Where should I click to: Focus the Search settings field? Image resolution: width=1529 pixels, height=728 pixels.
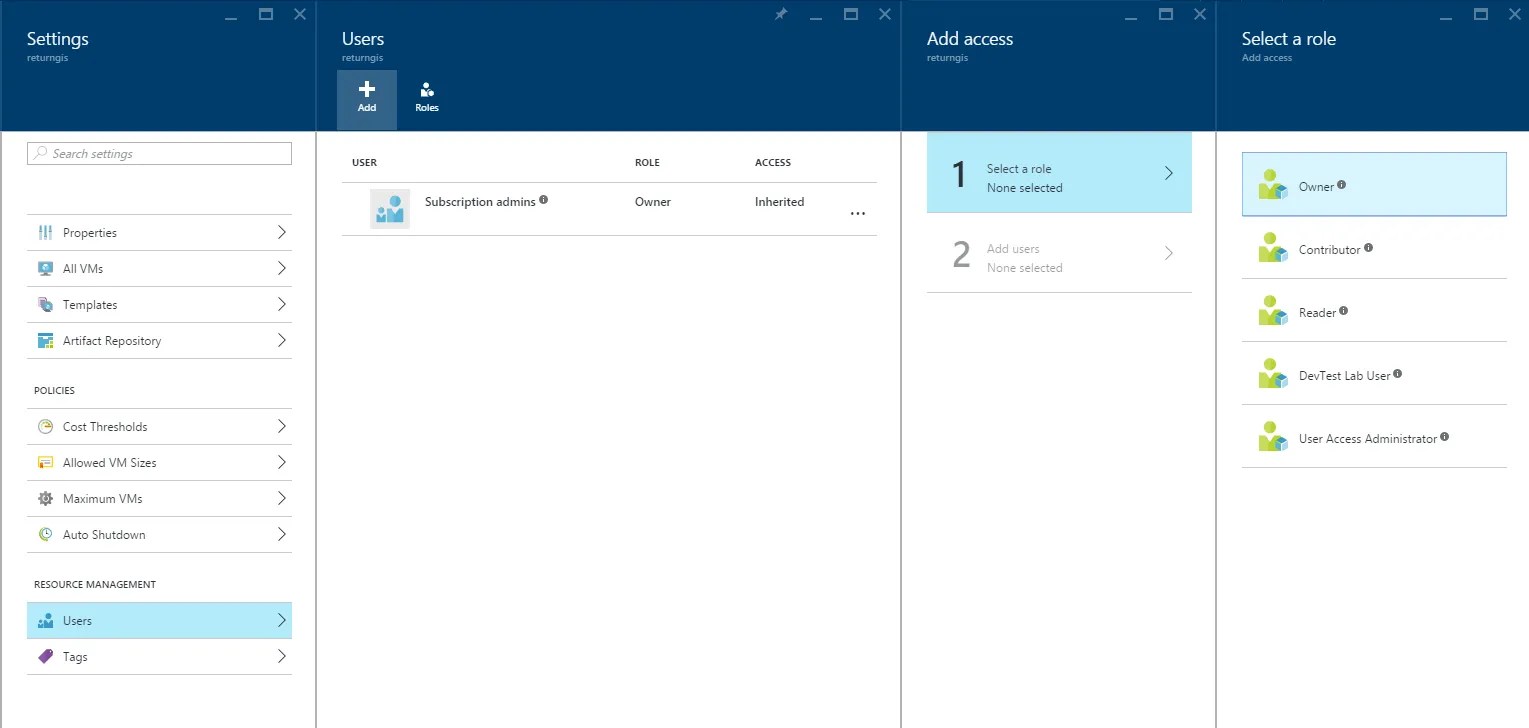[x=160, y=153]
